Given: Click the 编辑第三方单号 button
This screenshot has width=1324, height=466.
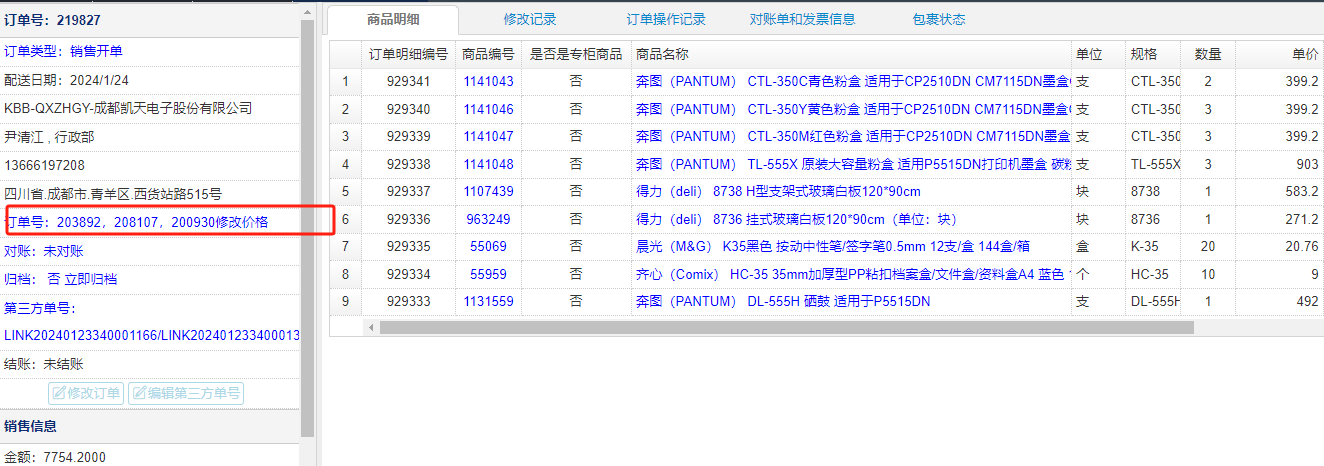Looking at the screenshot, I should click(186, 393).
